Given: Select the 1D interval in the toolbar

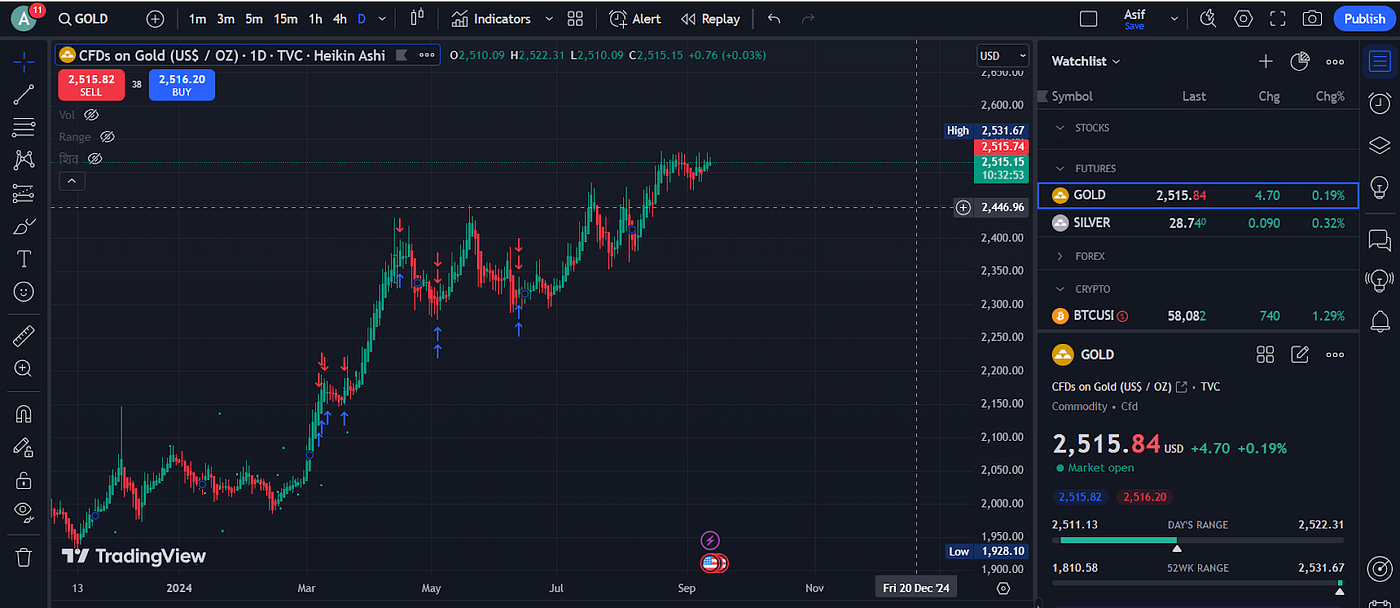Looking at the screenshot, I should coord(363,18).
